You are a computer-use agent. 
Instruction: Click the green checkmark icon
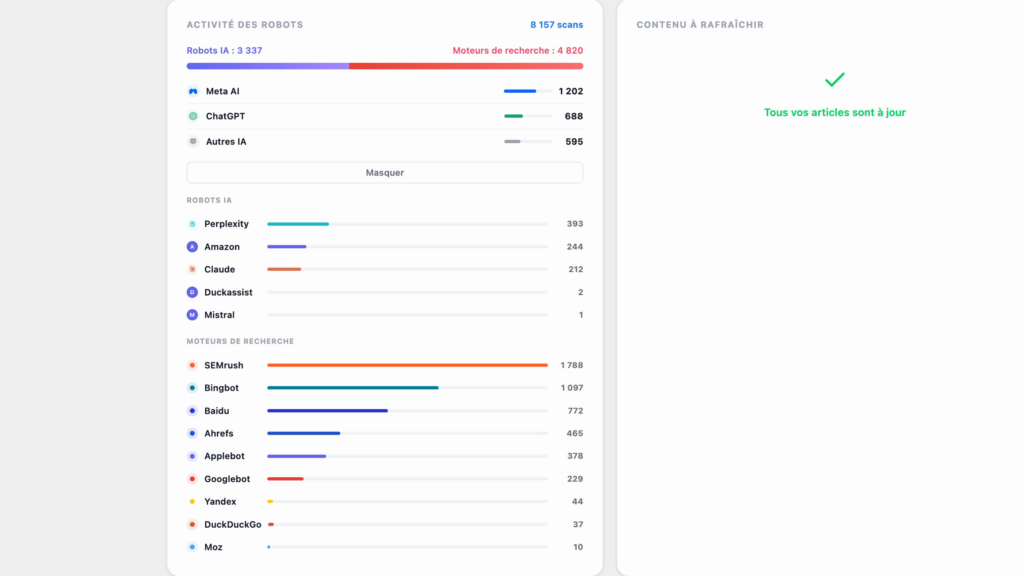(835, 80)
